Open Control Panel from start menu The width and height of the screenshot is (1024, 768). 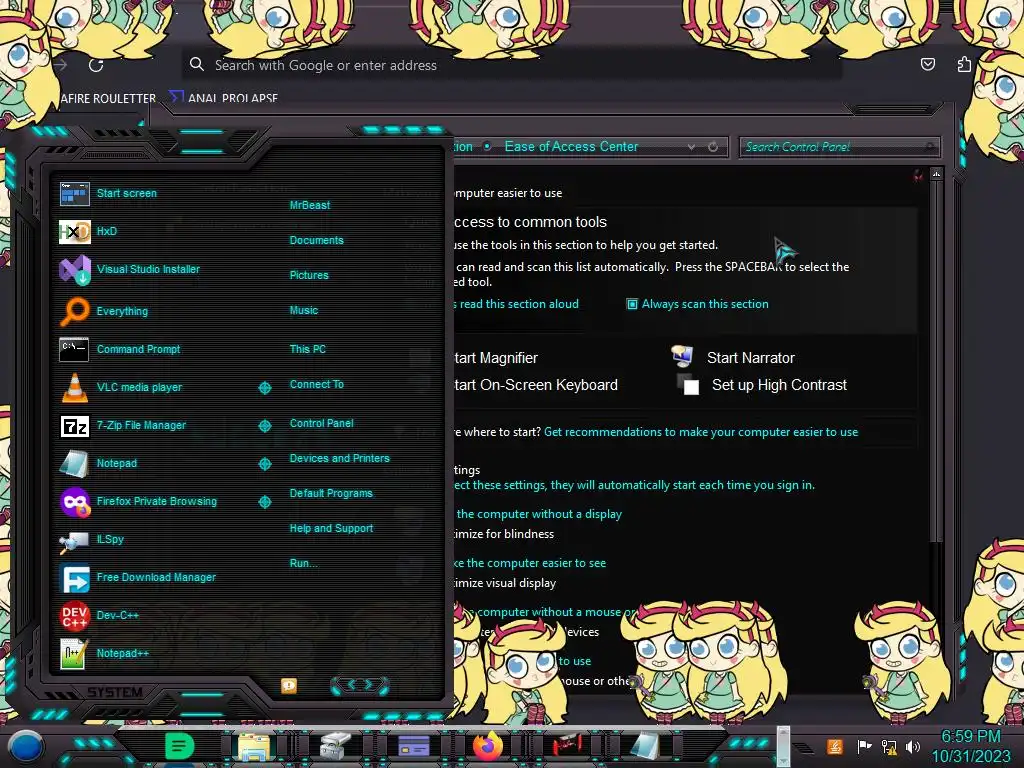(x=321, y=423)
